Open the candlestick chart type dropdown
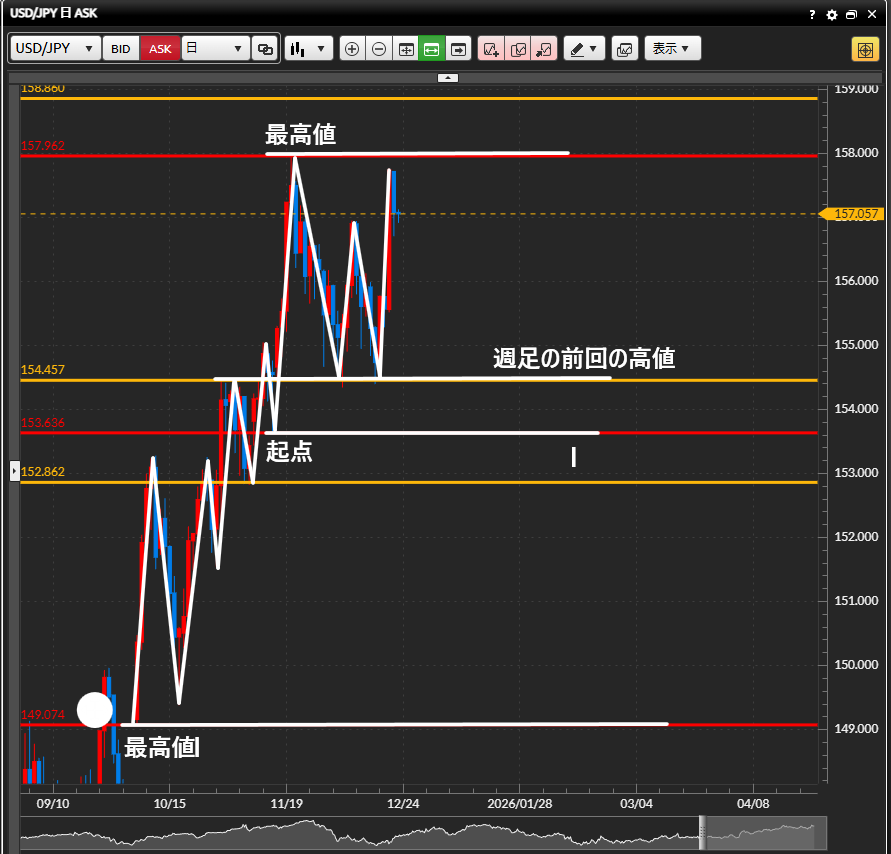Viewport: 891px width, 854px height. tap(308, 49)
